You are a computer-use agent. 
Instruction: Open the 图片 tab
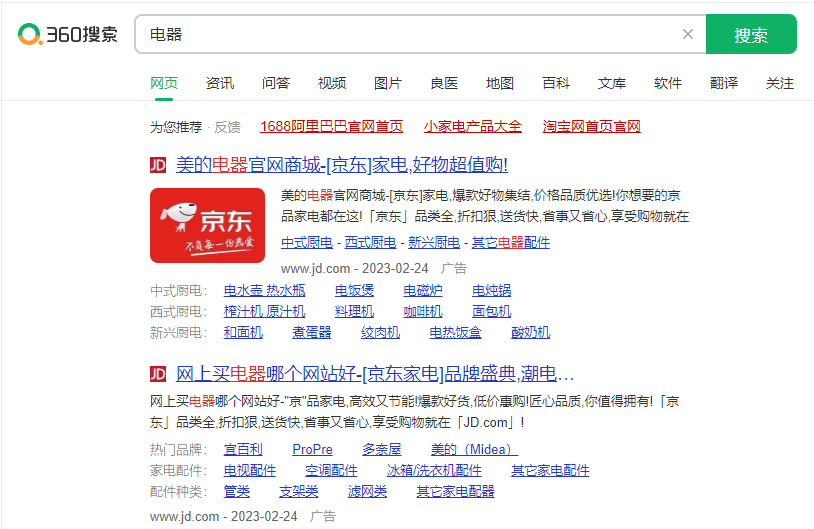[x=388, y=83]
